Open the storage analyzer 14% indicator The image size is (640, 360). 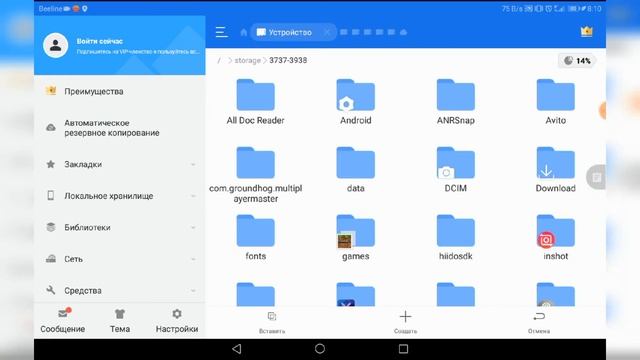[577, 61]
